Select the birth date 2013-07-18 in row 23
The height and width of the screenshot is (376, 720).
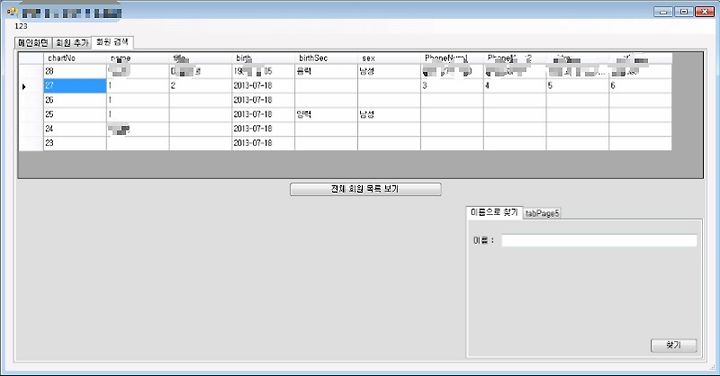[x=263, y=143]
